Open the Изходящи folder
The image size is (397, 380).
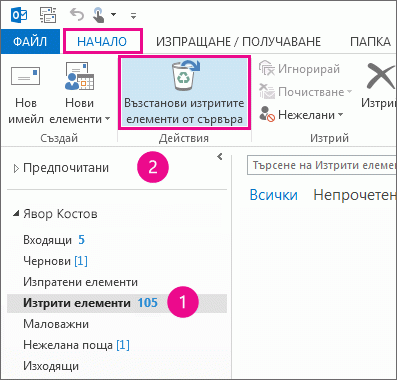tap(117, 366)
